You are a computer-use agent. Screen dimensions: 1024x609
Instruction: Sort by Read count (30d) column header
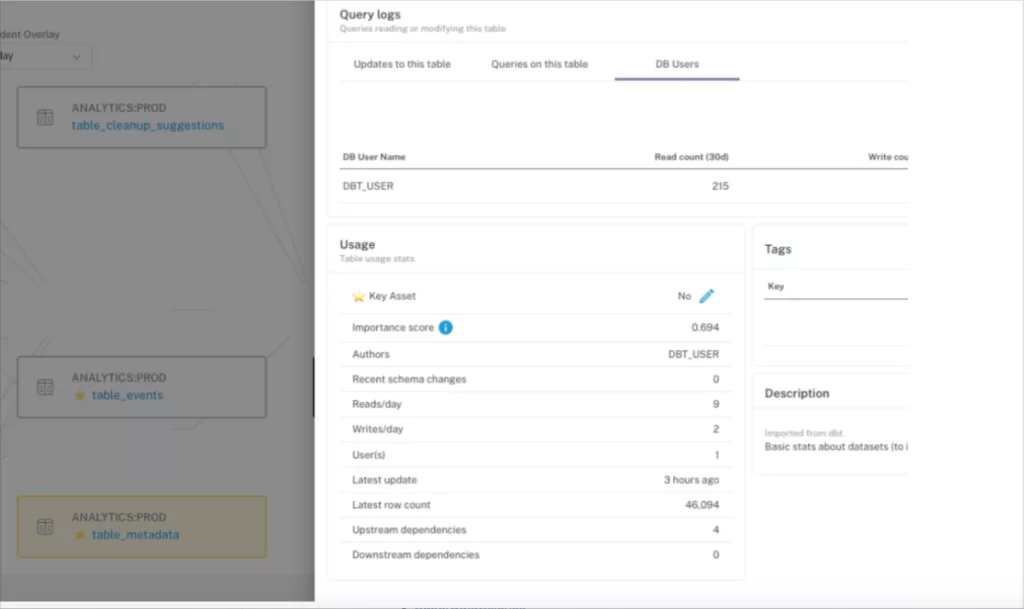(x=692, y=157)
